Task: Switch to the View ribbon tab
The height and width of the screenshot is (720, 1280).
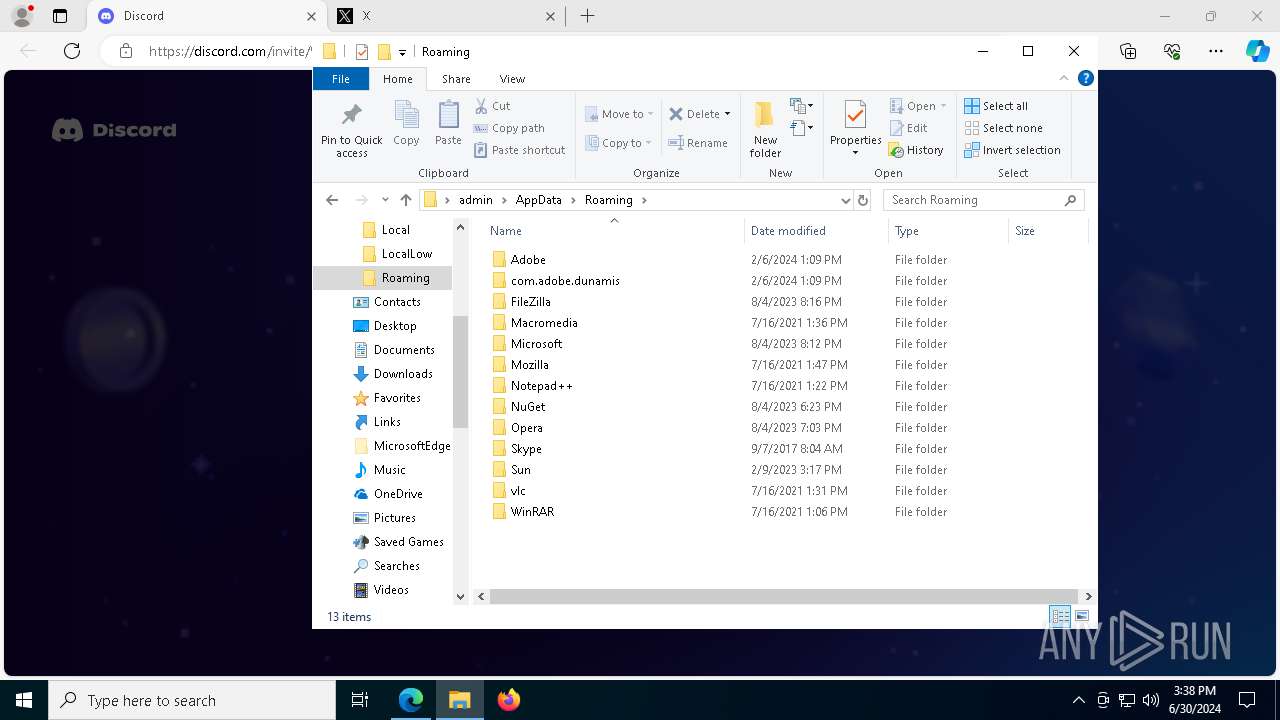Action: pyautogui.click(x=512, y=79)
